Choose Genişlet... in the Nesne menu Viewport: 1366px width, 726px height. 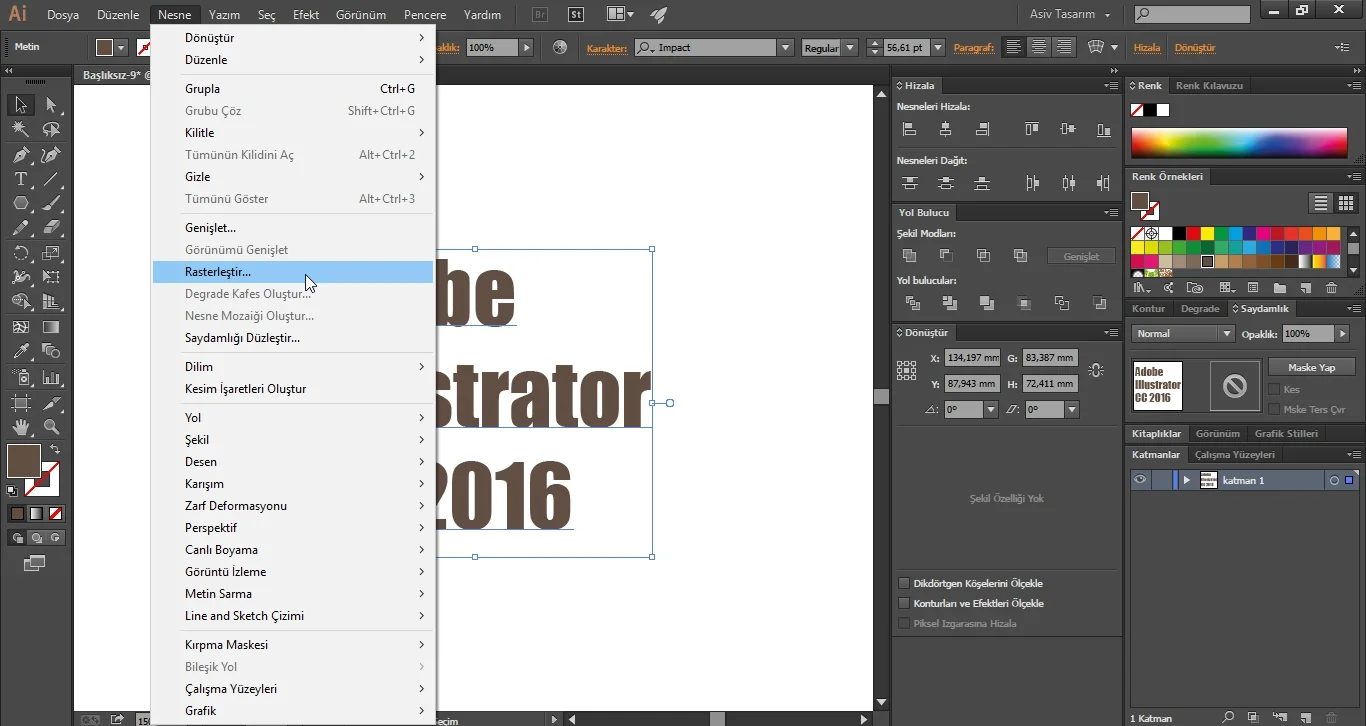pyautogui.click(x=293, y=228)
